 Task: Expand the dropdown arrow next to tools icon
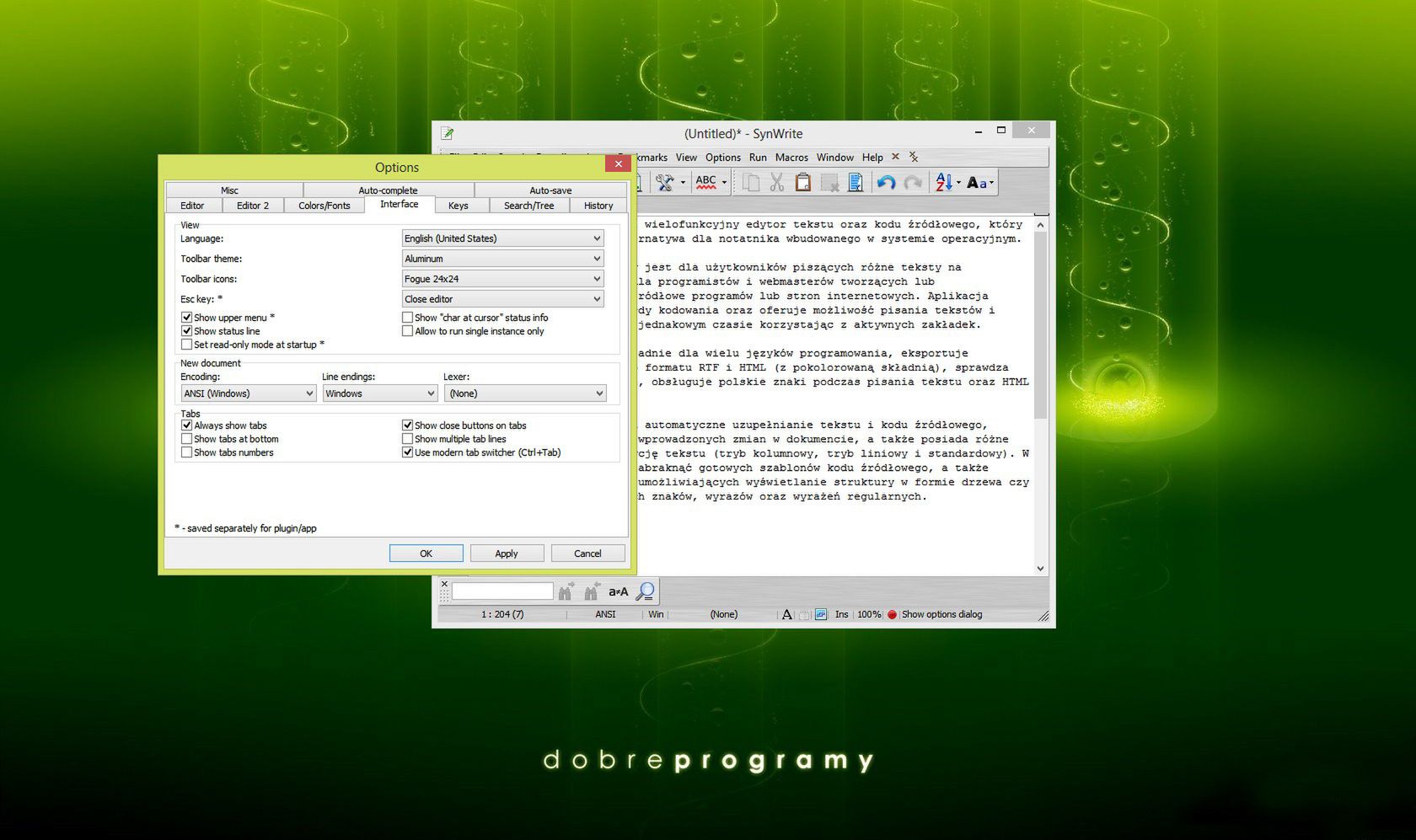[x=683, y=182]
